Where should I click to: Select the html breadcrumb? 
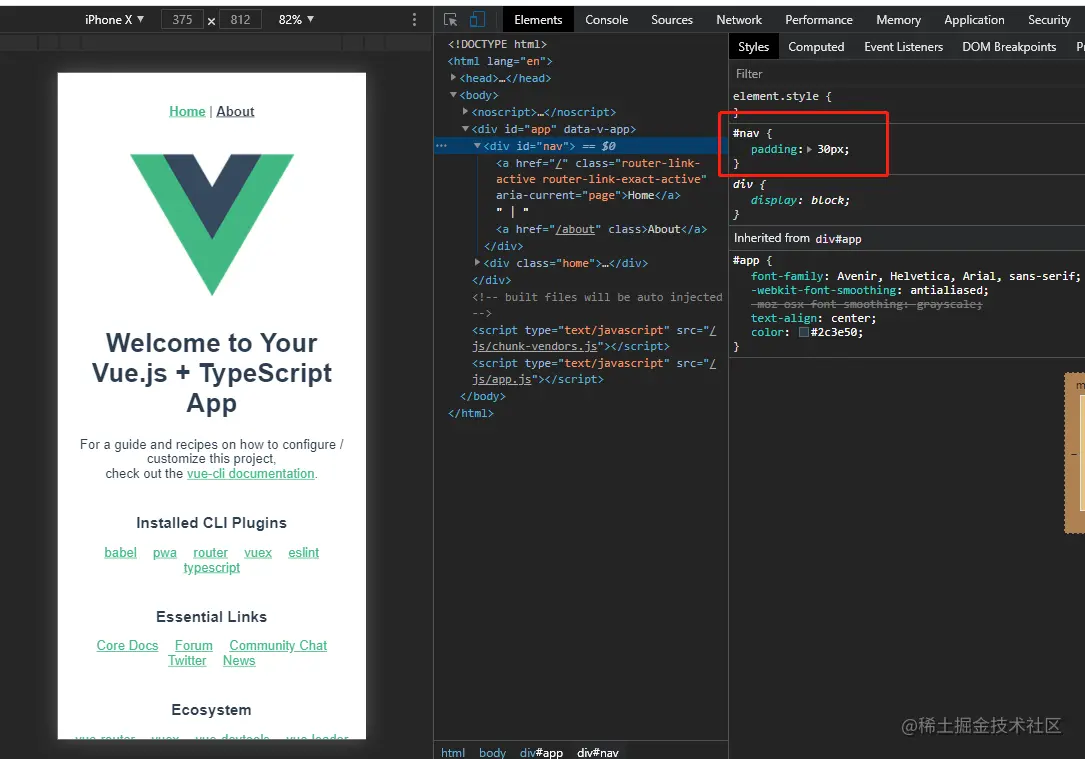(x=453, y=752)
